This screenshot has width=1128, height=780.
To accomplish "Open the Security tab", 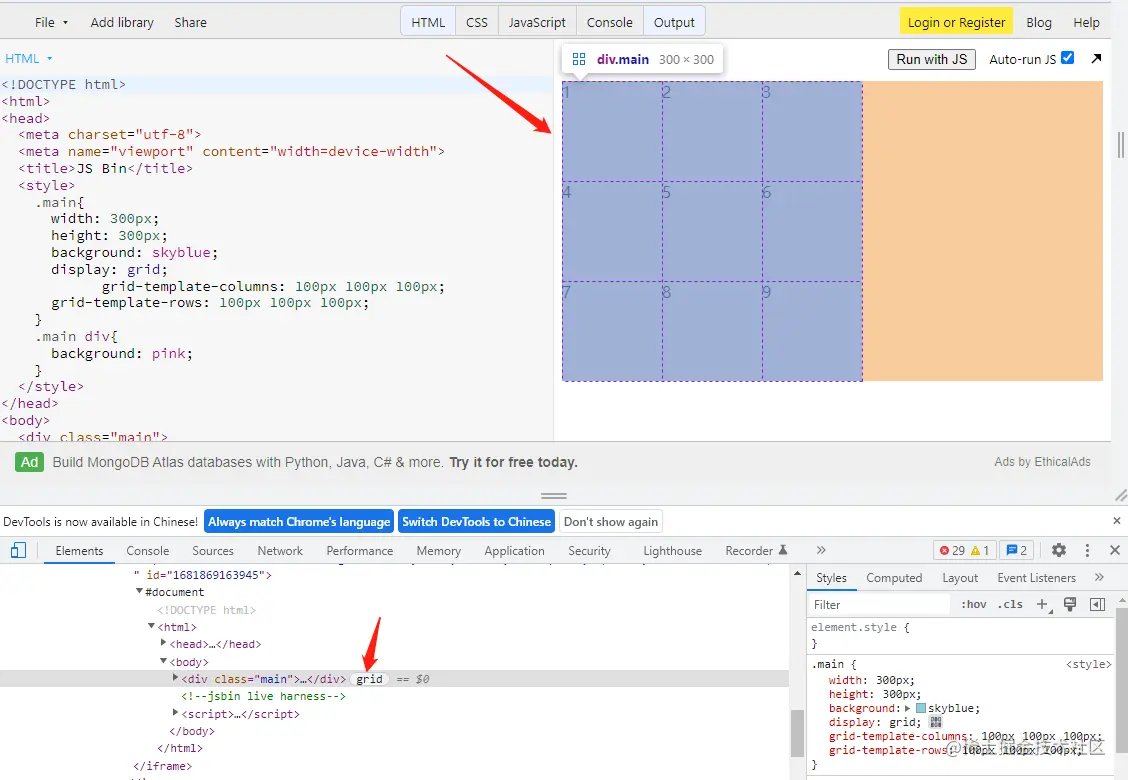I will pyautogui.click(x=589, y=550).
